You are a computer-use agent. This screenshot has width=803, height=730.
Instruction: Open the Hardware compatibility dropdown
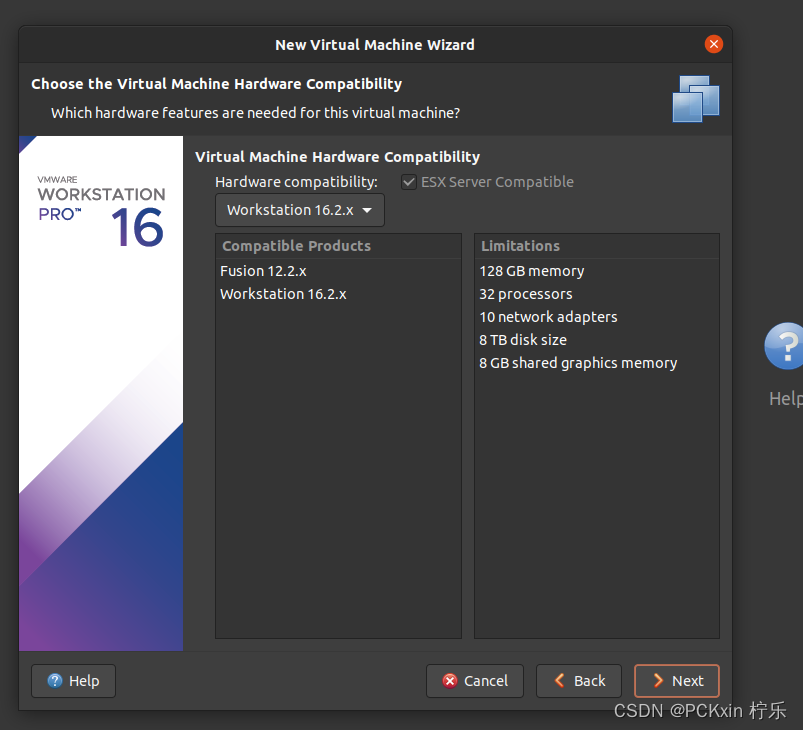coord(300,210)
